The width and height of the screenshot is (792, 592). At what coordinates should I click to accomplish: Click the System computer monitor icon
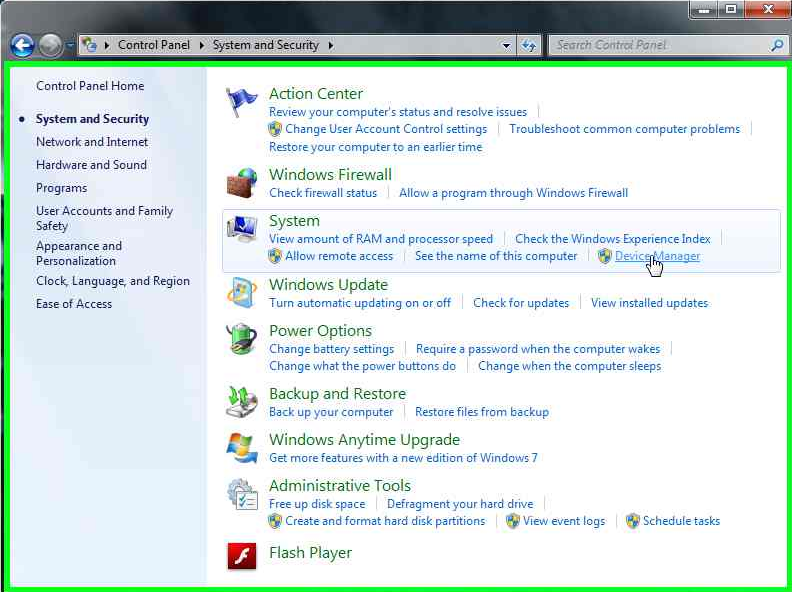(x=241, y=230)
